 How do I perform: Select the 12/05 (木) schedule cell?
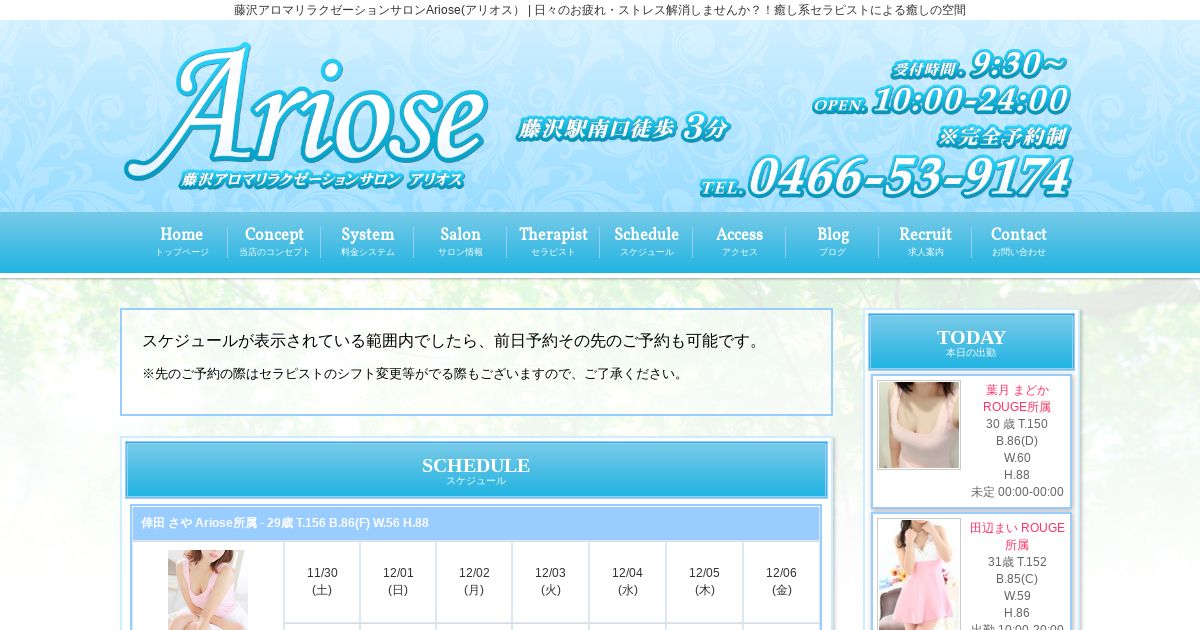click(x=704, y=581)
